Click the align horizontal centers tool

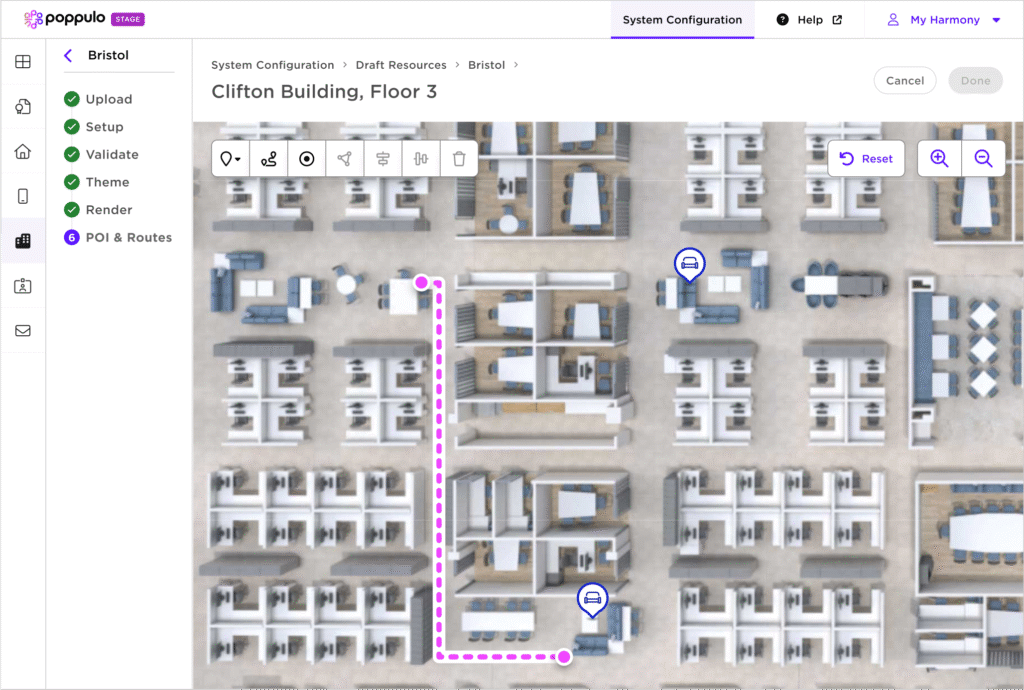pos(383,159)
